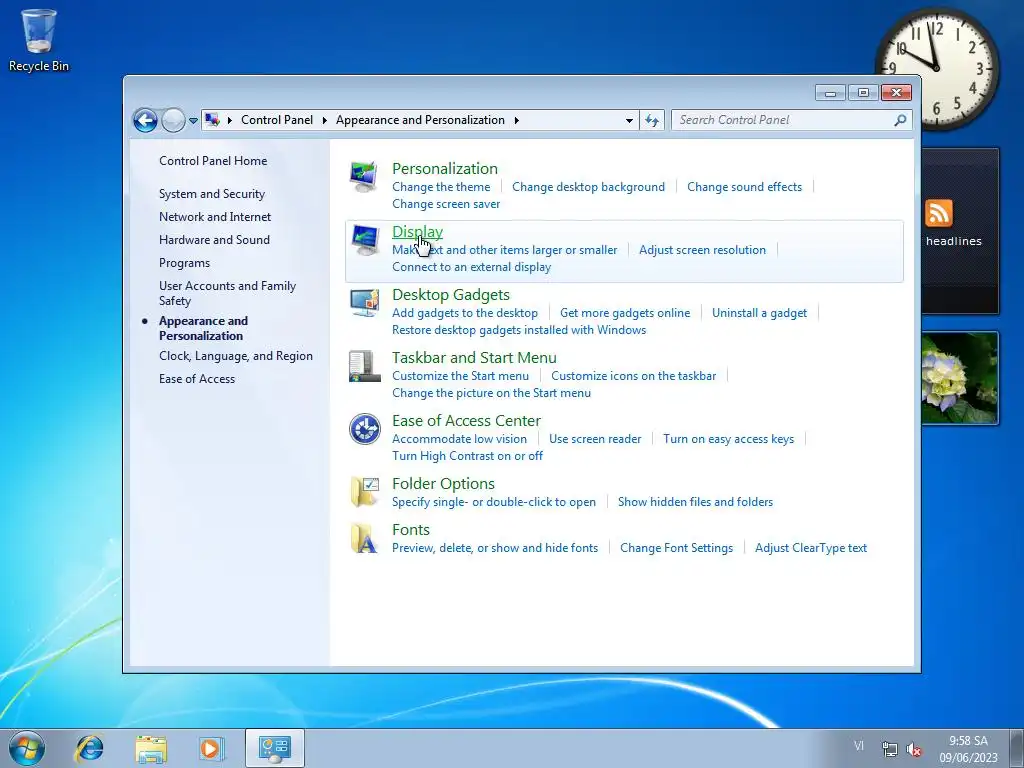Viewport: 1024px width, 768px height.
Task: Open Show hidden files and folders
Action: (x=696, y=502)
